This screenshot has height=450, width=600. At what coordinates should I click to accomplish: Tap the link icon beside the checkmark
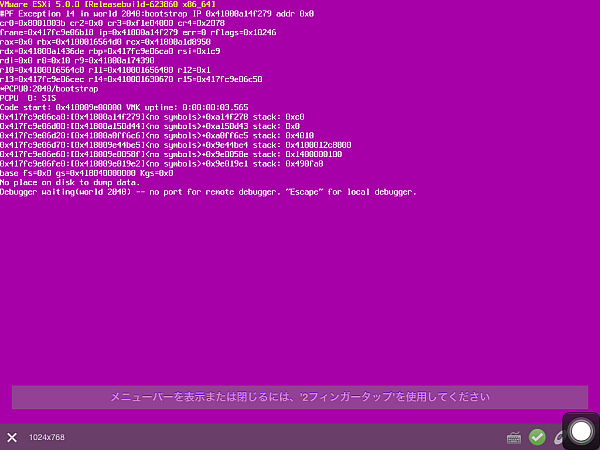[559, 438]
